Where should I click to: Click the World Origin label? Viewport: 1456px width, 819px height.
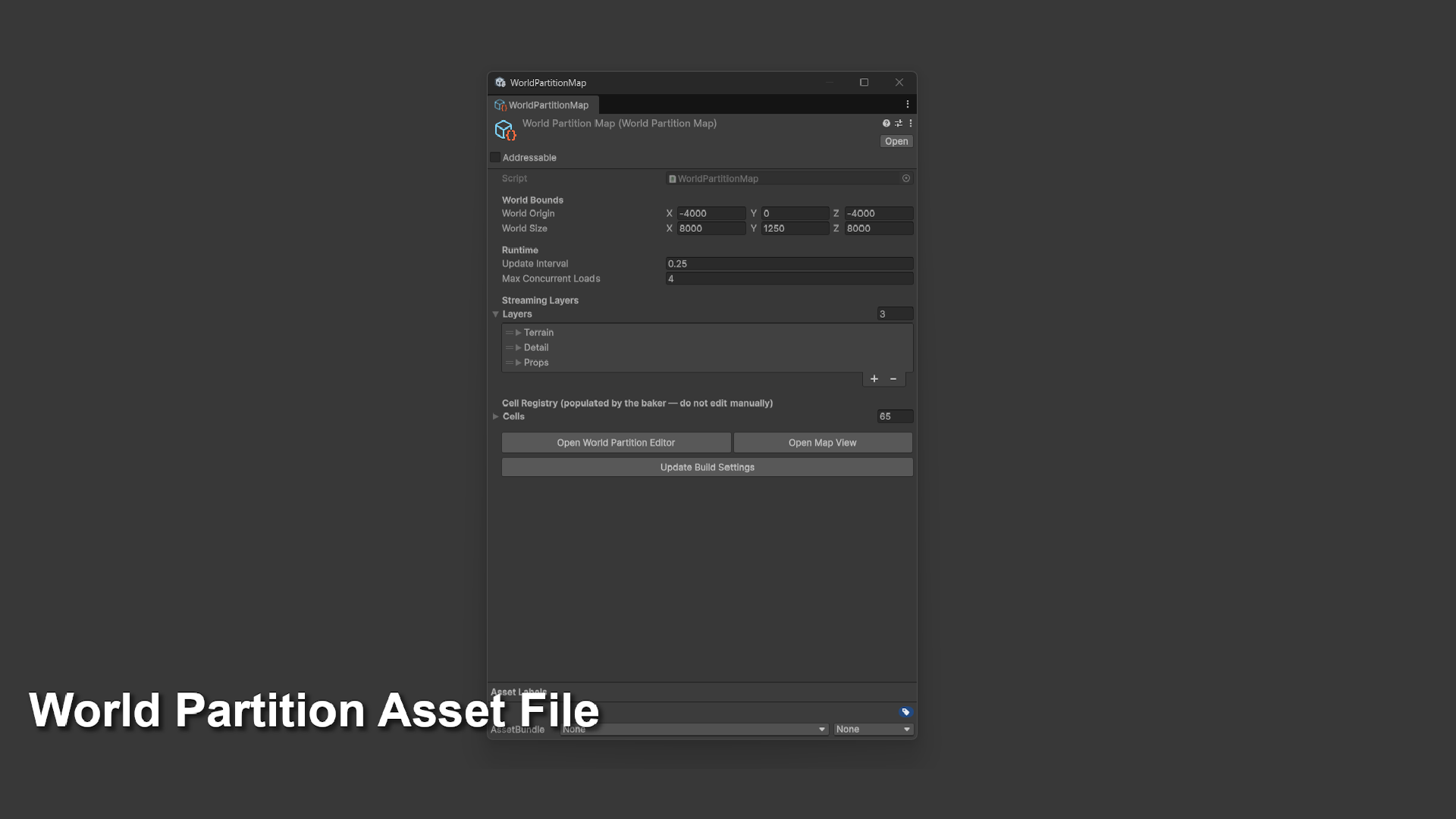[x=528, y=214]
